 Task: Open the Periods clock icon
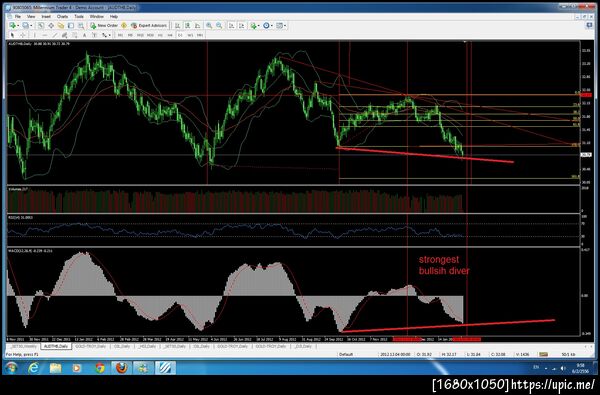pyautogui.click(x=266, y=25)
